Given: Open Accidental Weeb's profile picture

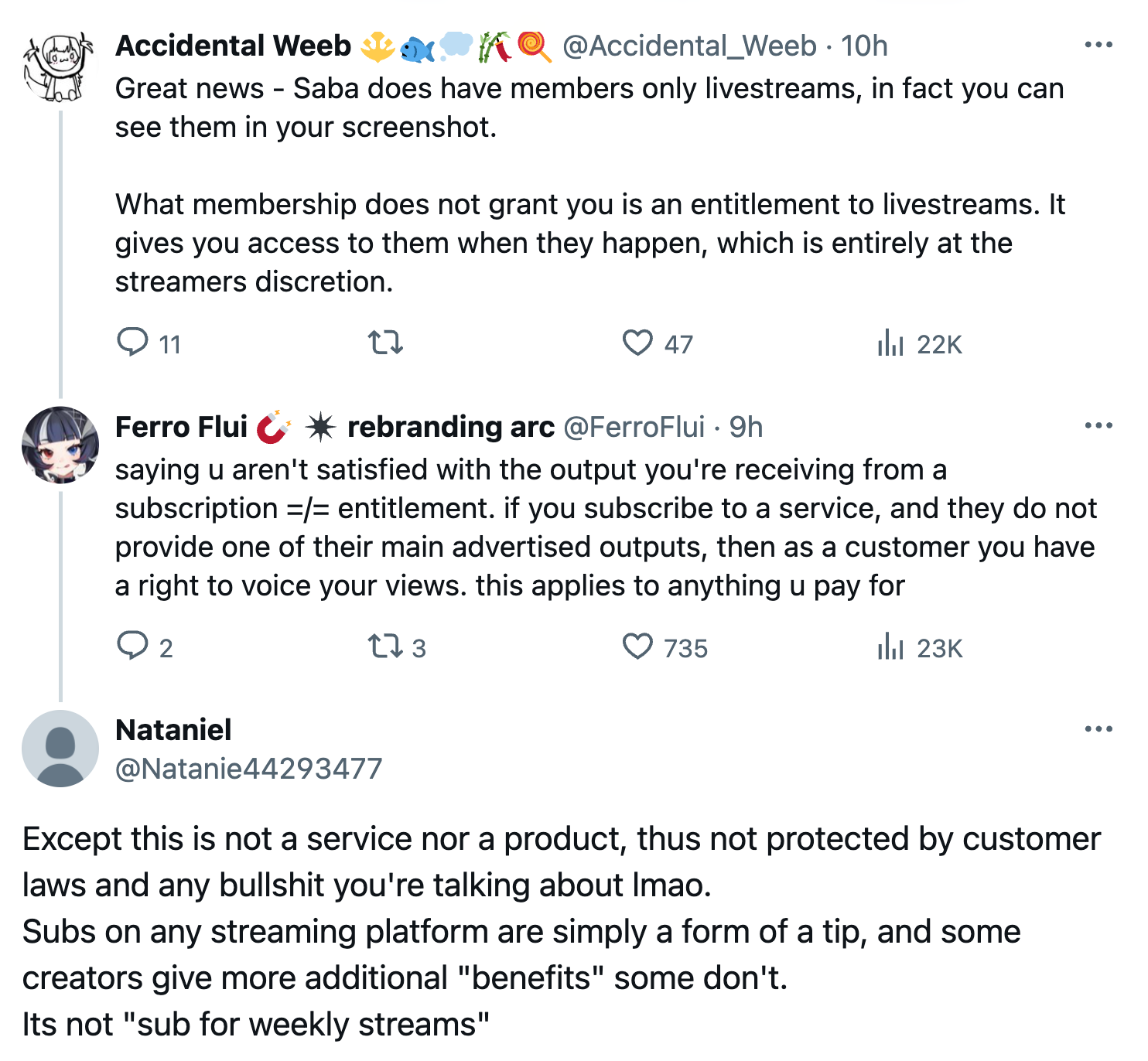Looking at the screenshot, I should tap(60, 67).
